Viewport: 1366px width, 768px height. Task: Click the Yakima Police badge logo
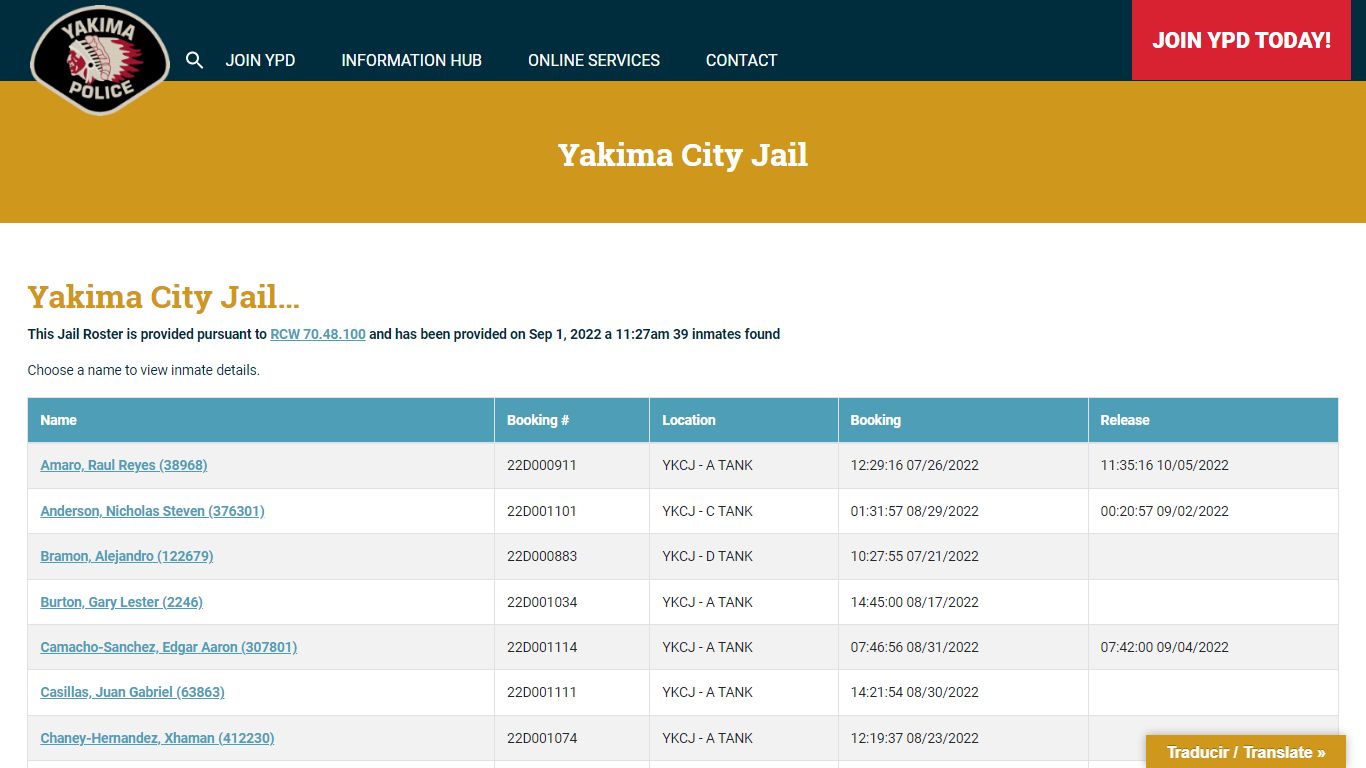(x=100, y=60)
